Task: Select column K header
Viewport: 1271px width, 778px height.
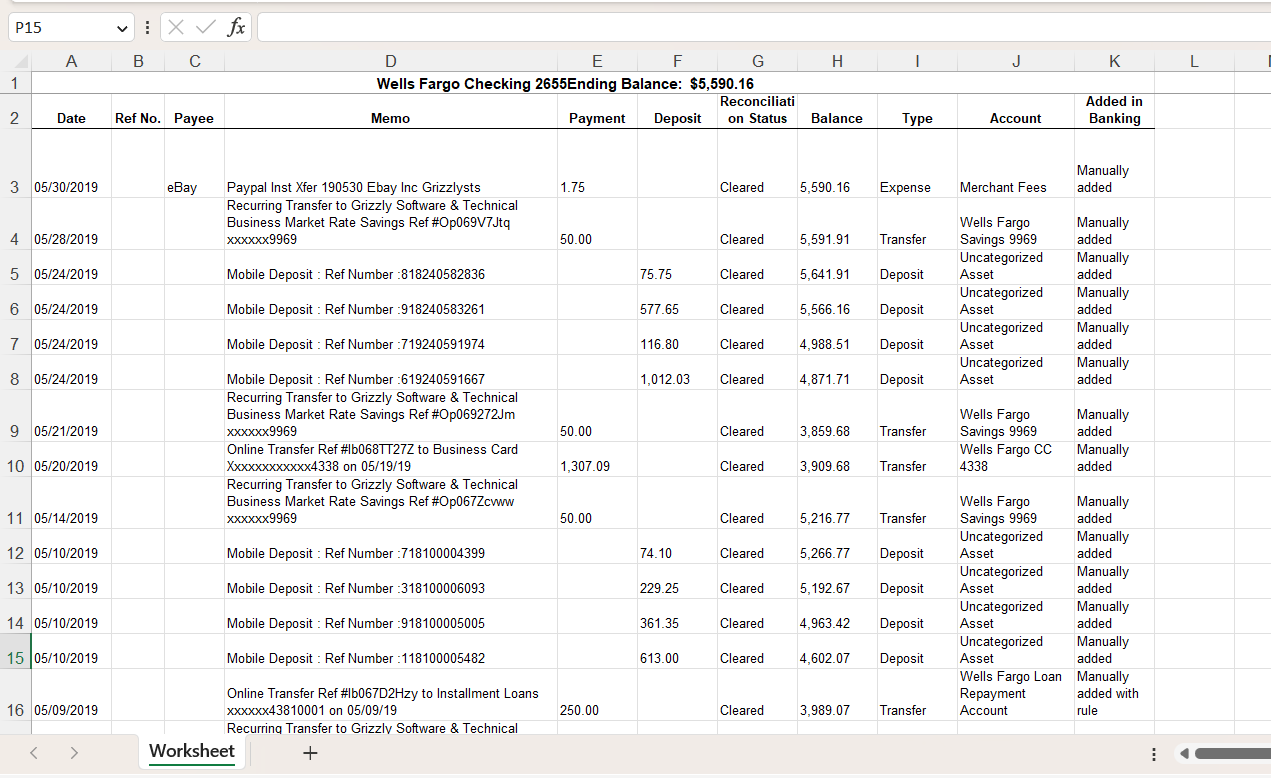Action: click(x=1114, y=61)
